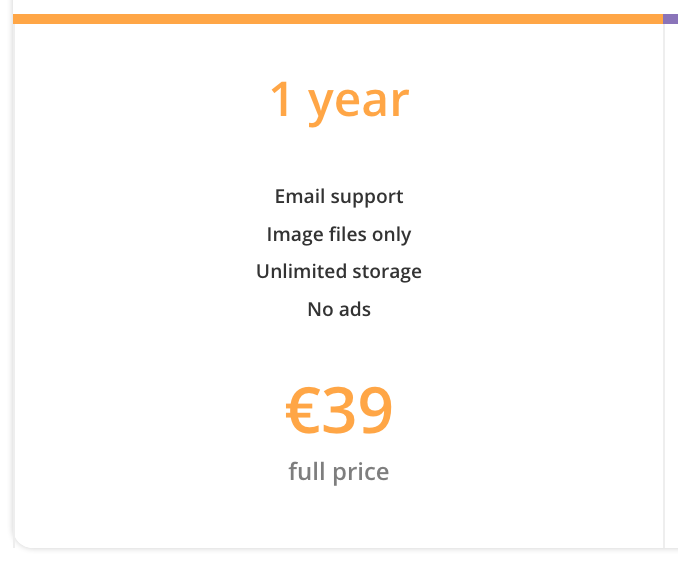This screenshot has height=562, width=678.
Task: Click the word "ads" in the features
Action: (355, 310)
